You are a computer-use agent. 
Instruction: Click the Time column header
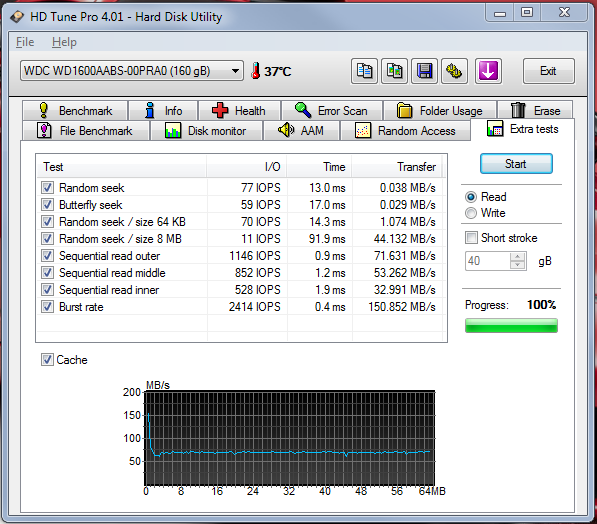click(319, 167)
